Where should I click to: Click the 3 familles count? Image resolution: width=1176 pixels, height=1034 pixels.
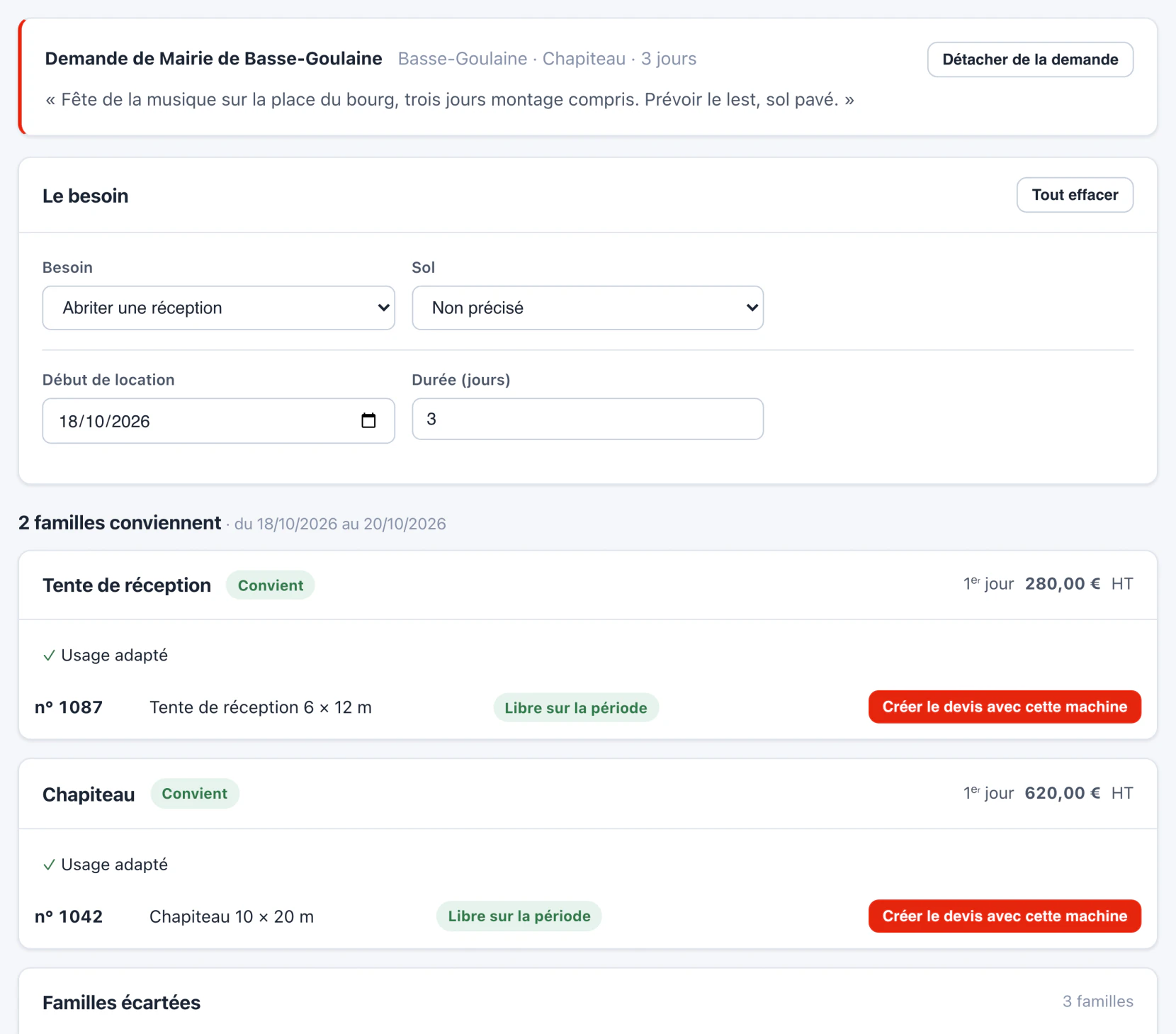coord(1098,1001)
